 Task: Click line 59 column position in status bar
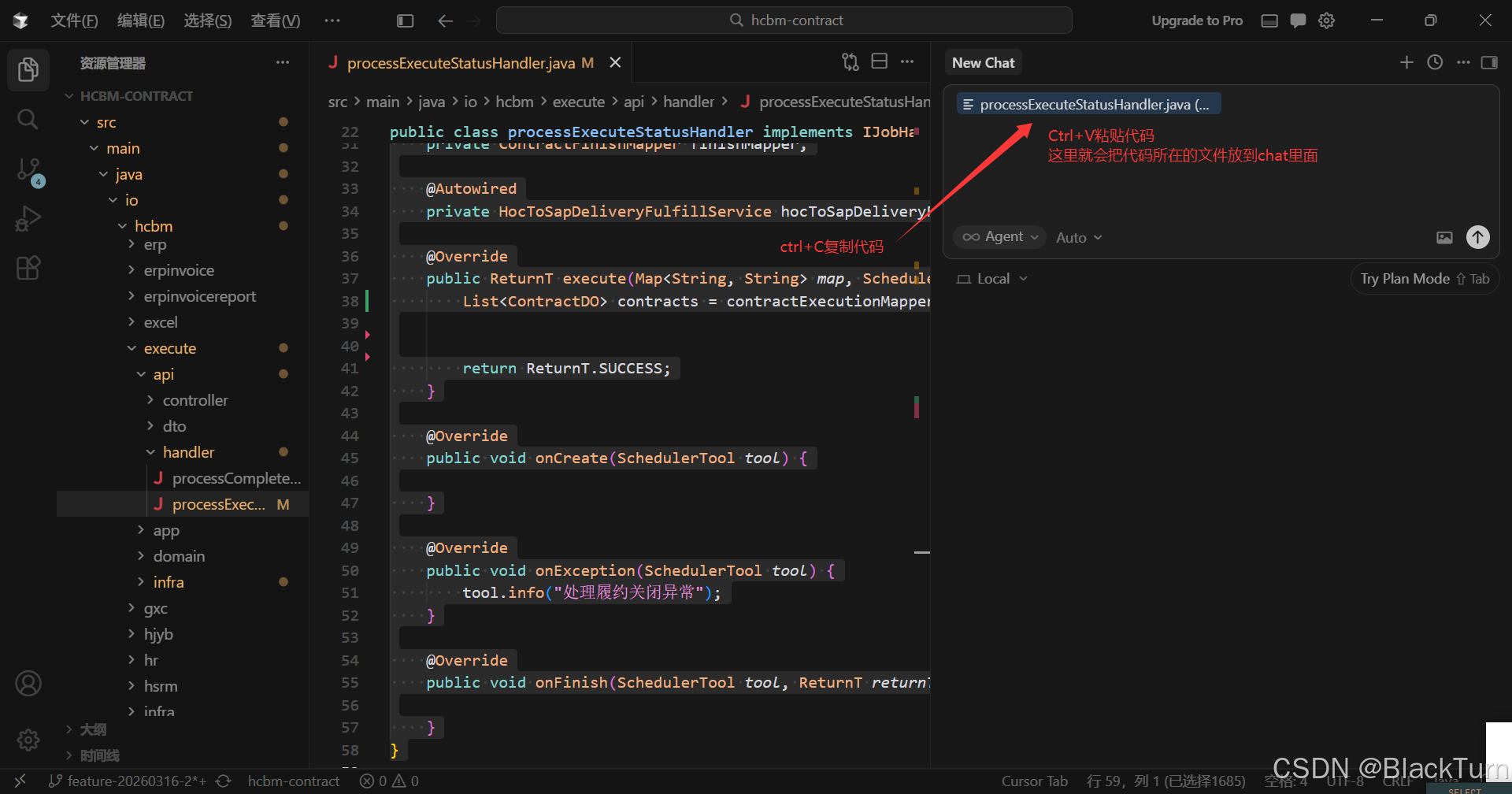pyautogui.click(x=1165, y=781)
